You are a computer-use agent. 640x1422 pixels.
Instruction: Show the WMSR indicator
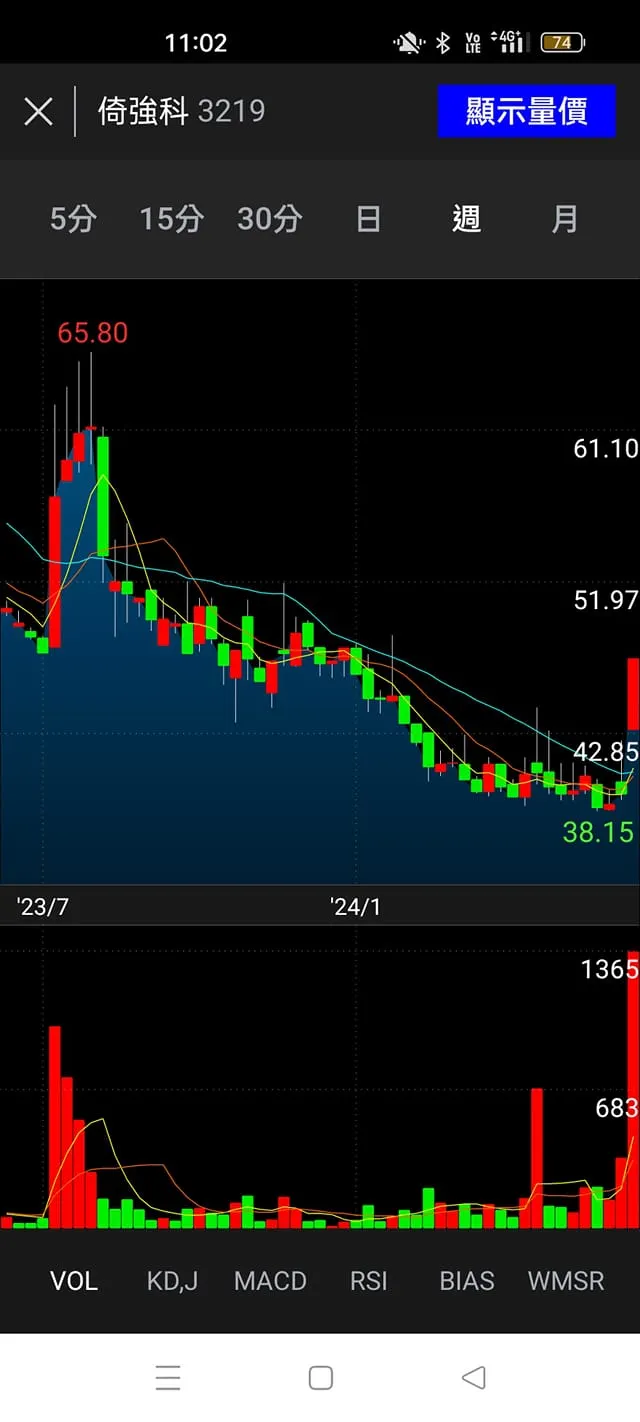(566, 1281)
